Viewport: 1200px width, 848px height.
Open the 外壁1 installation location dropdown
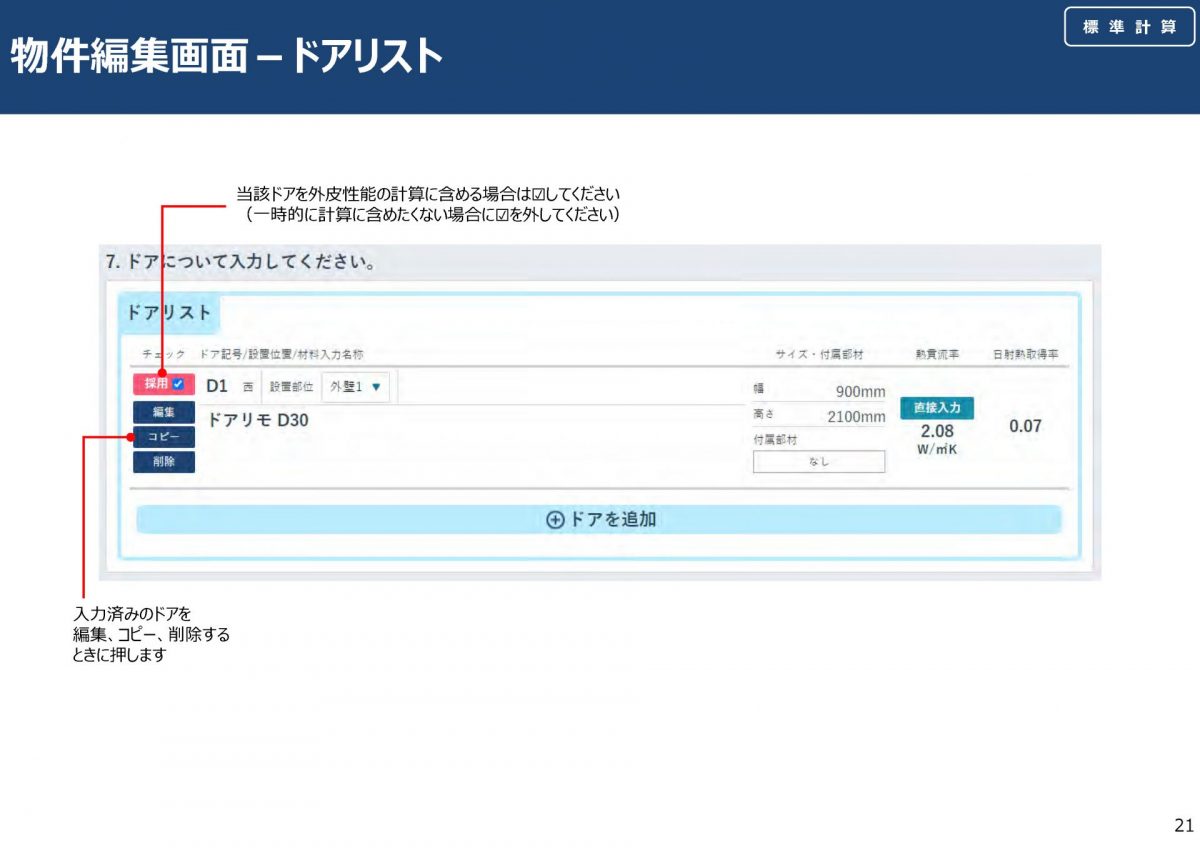tap(357, 386)
